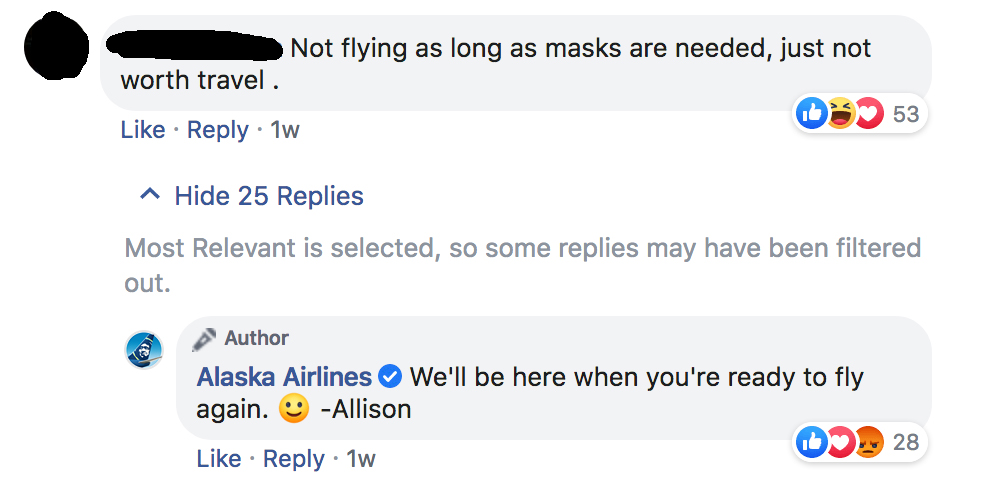The image size is (996, 498).
Task: Like the Alaska Airlines reply
Action: 219,459
